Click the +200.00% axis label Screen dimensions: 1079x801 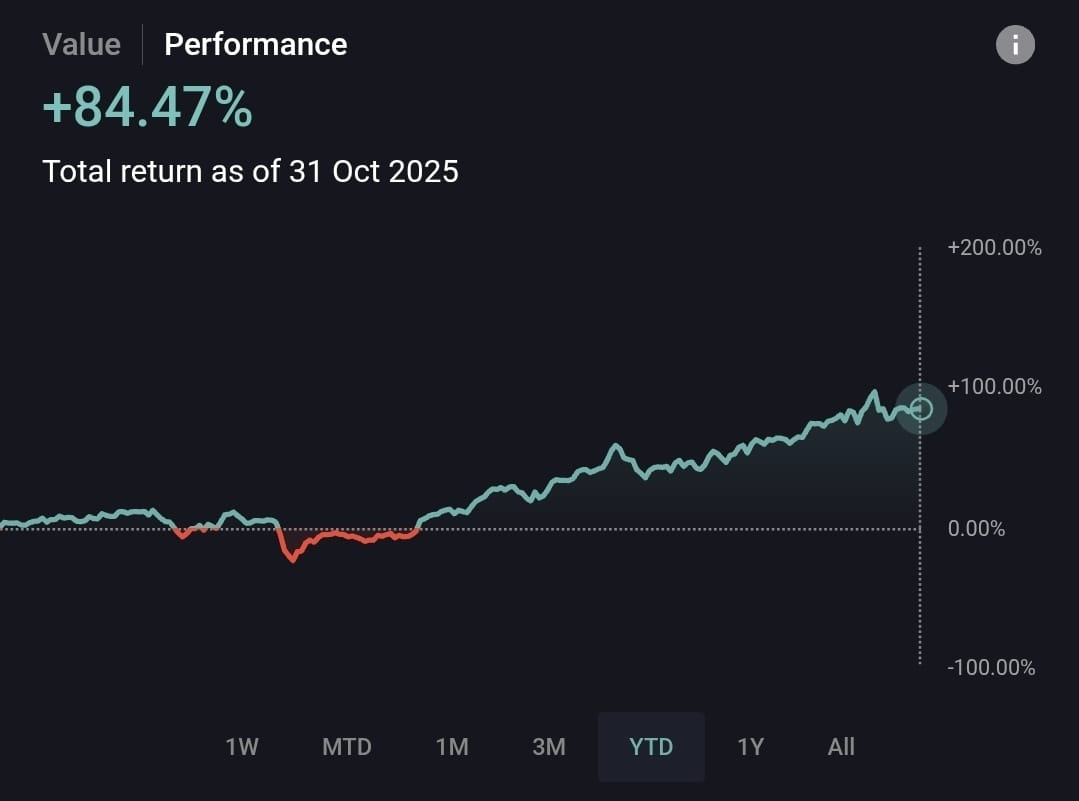[994, 248]
